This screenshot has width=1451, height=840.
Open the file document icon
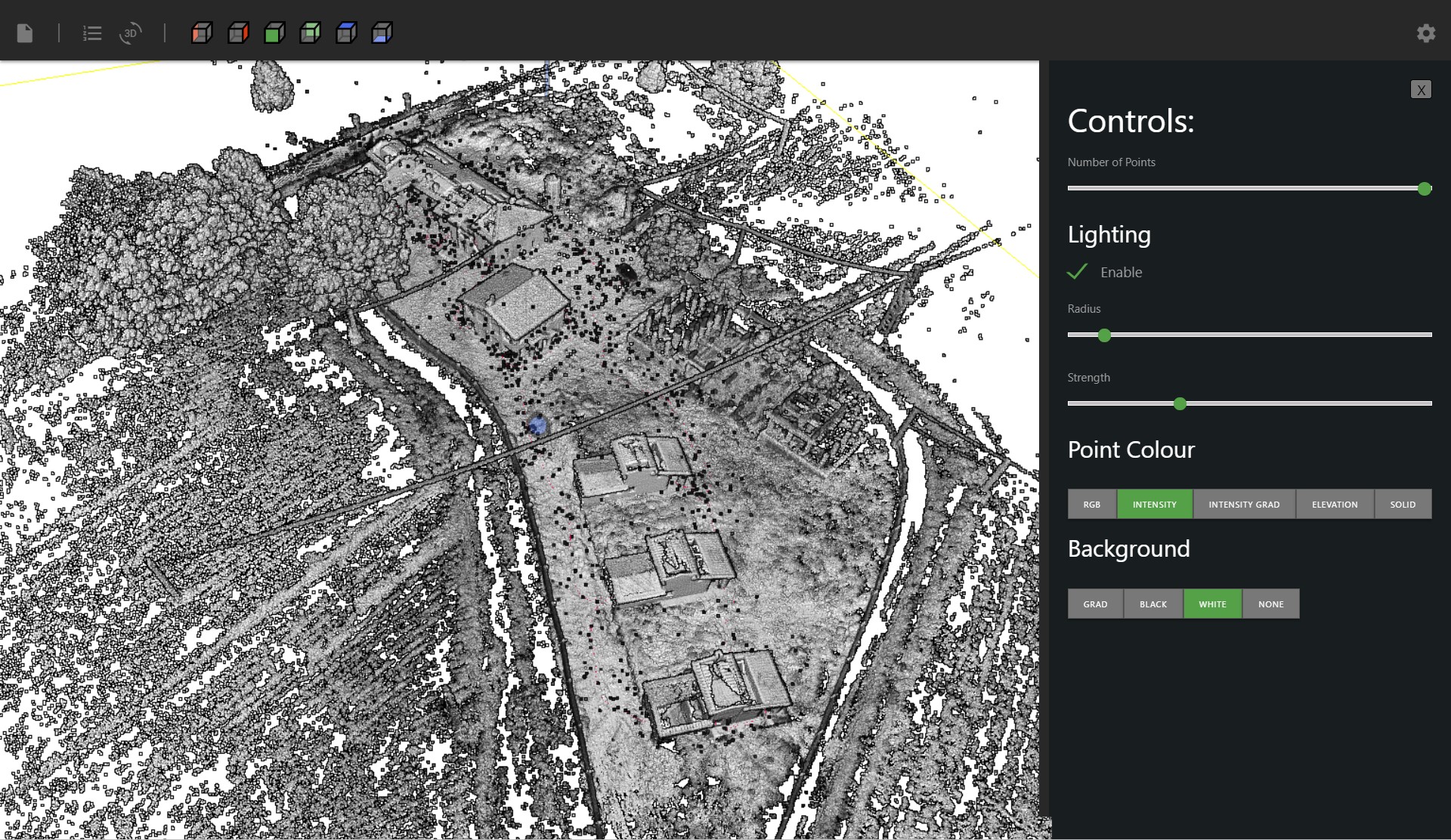tap(25, 33)
